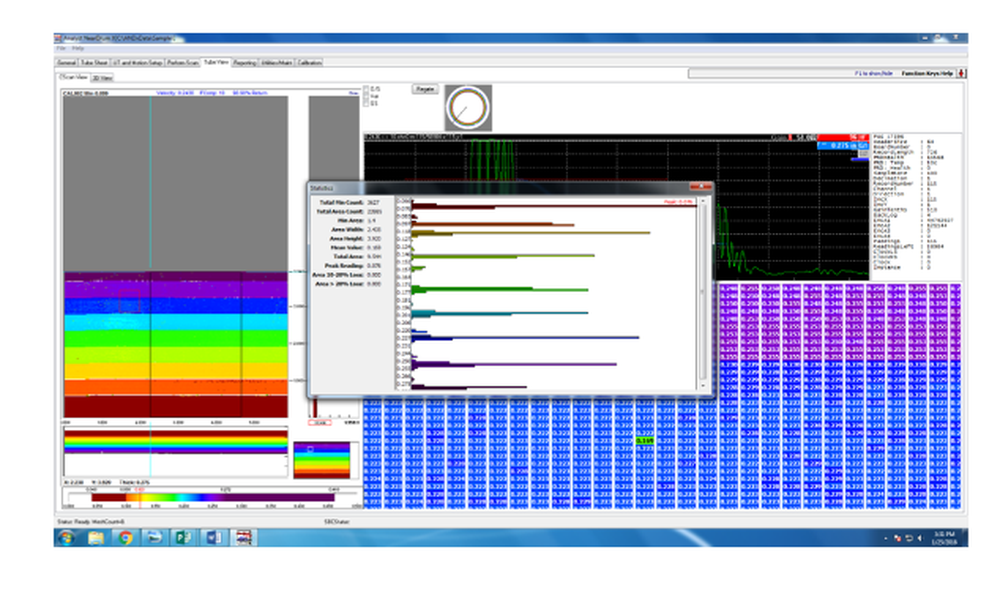Tick the lowest checkbox left of Regate
Screen dimensions: 1000x599
pos(366,103)
